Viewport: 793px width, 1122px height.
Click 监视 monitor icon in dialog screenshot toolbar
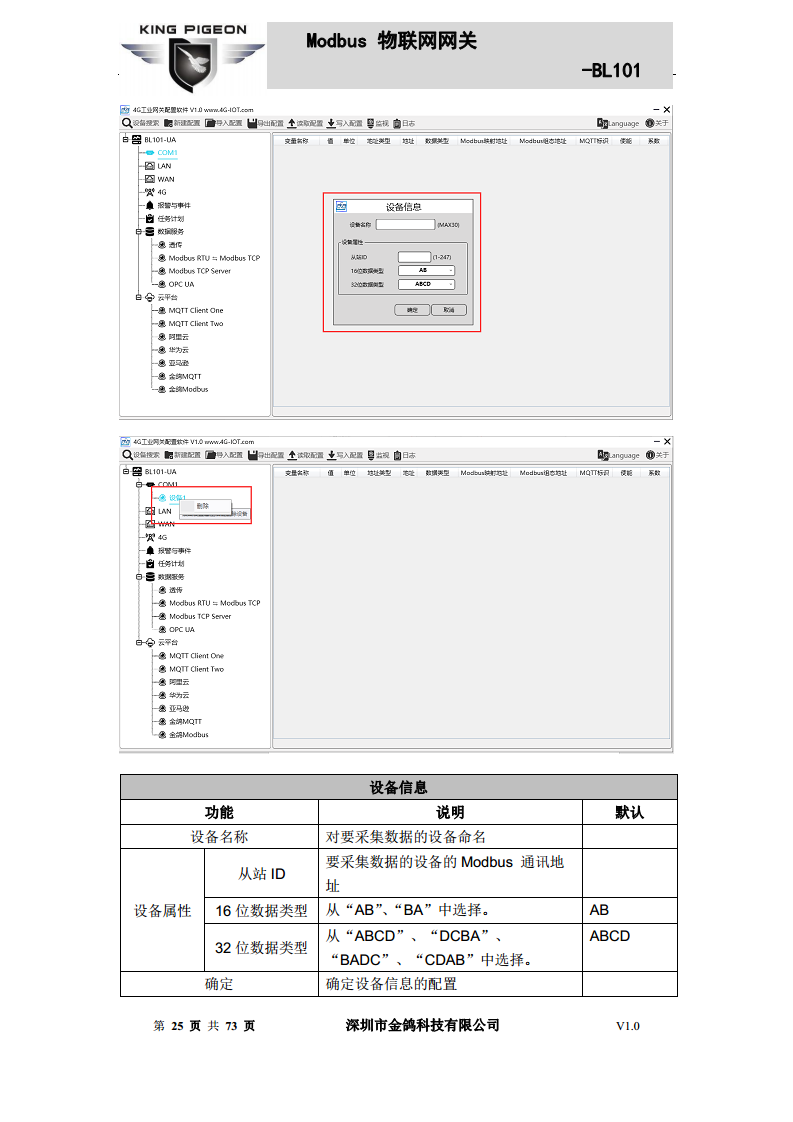[x=371, y=123]
